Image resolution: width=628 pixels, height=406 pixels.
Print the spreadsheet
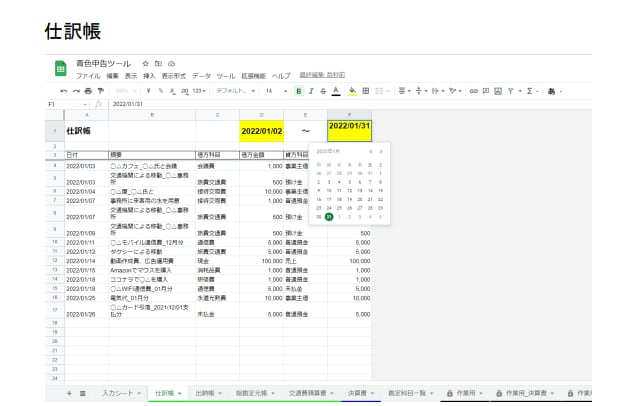(x=88, y=91)
